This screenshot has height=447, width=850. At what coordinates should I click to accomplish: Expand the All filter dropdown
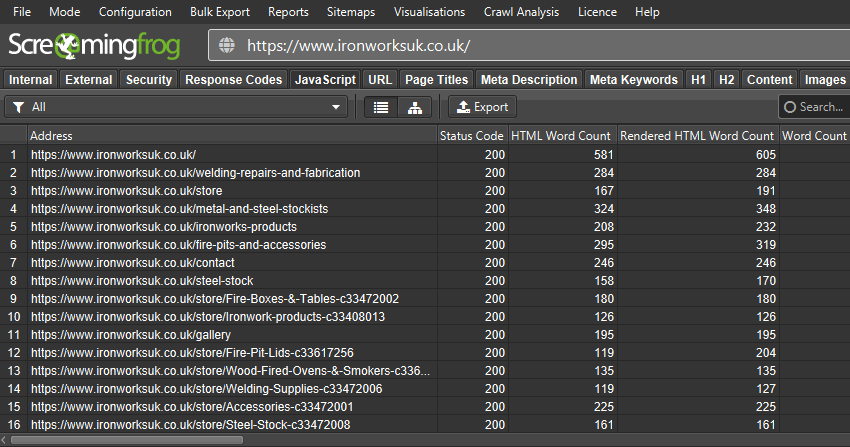click(336, 107)
